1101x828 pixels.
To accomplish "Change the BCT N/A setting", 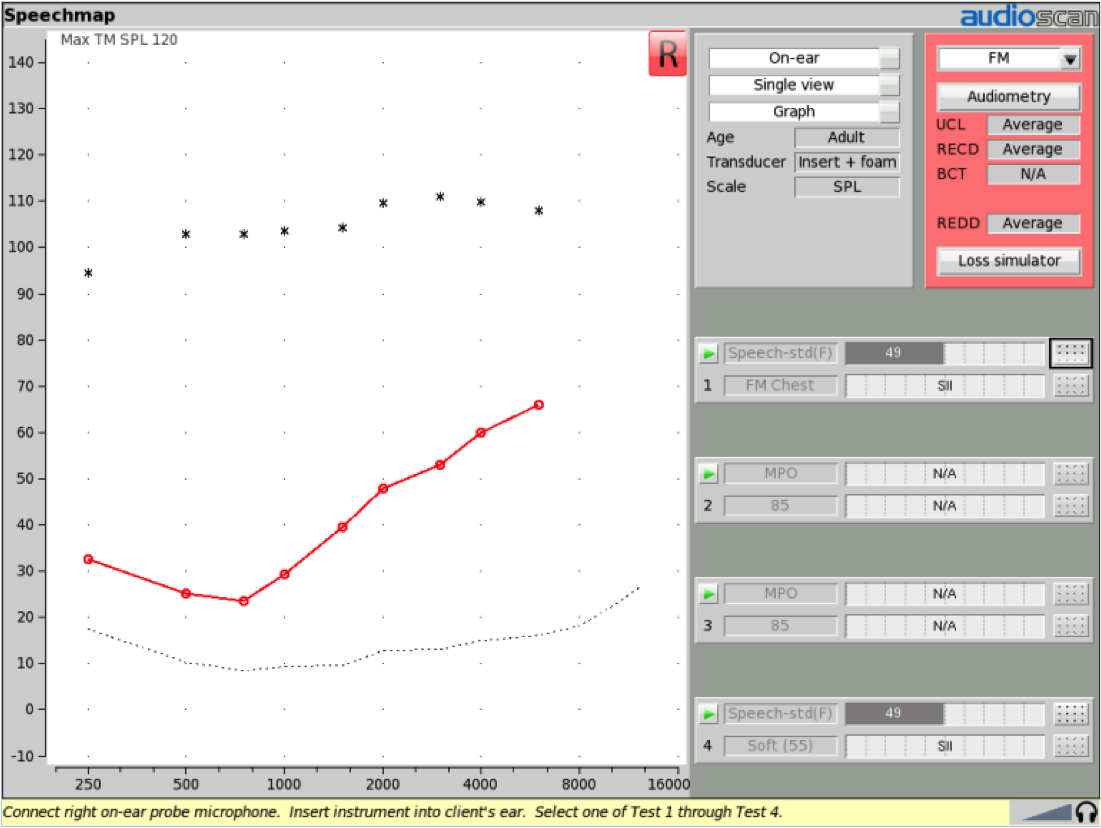I will click(1033, 174).
